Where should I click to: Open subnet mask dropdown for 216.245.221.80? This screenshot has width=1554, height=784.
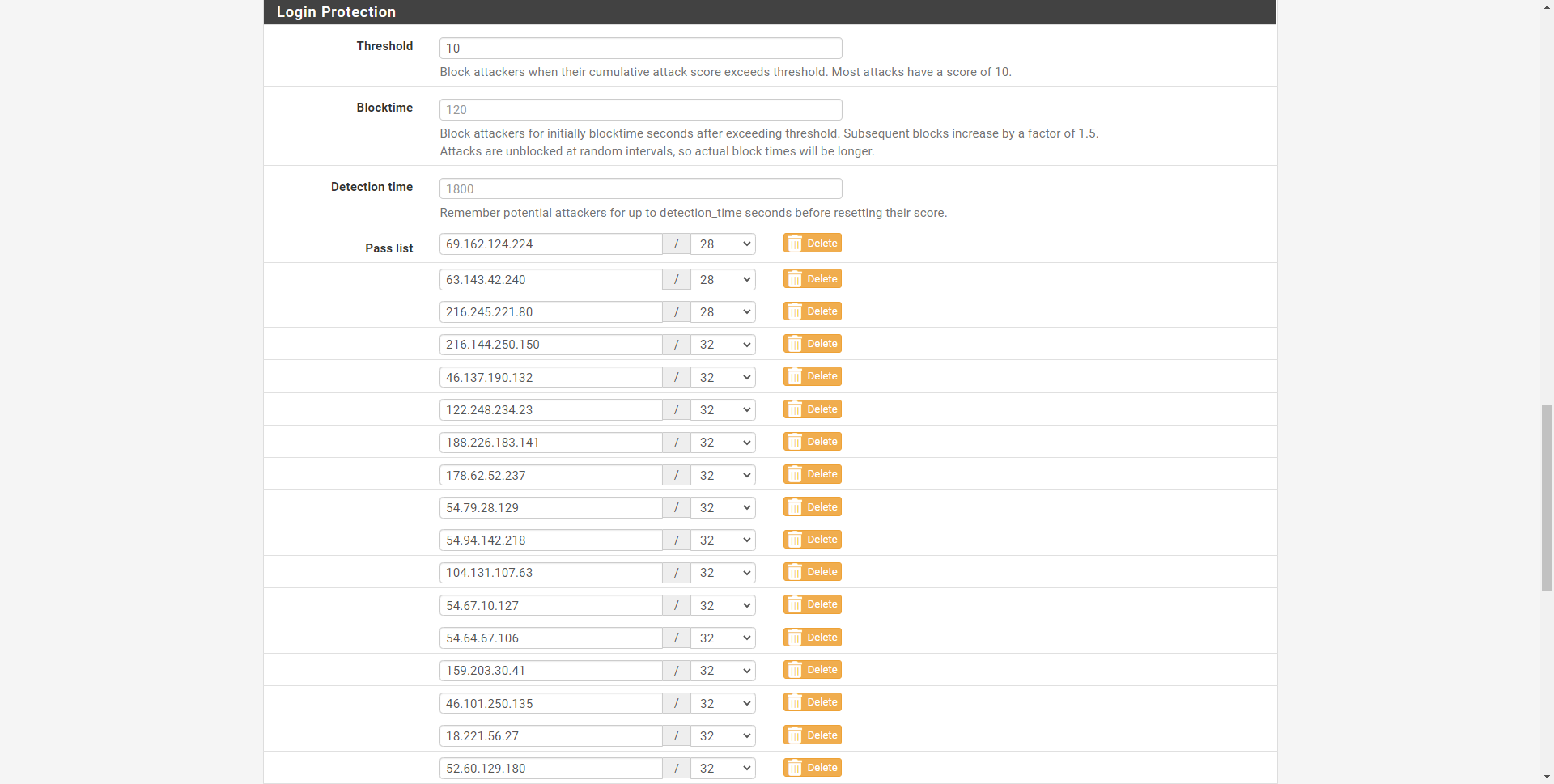pyautogui.click(x=723, y=312)
